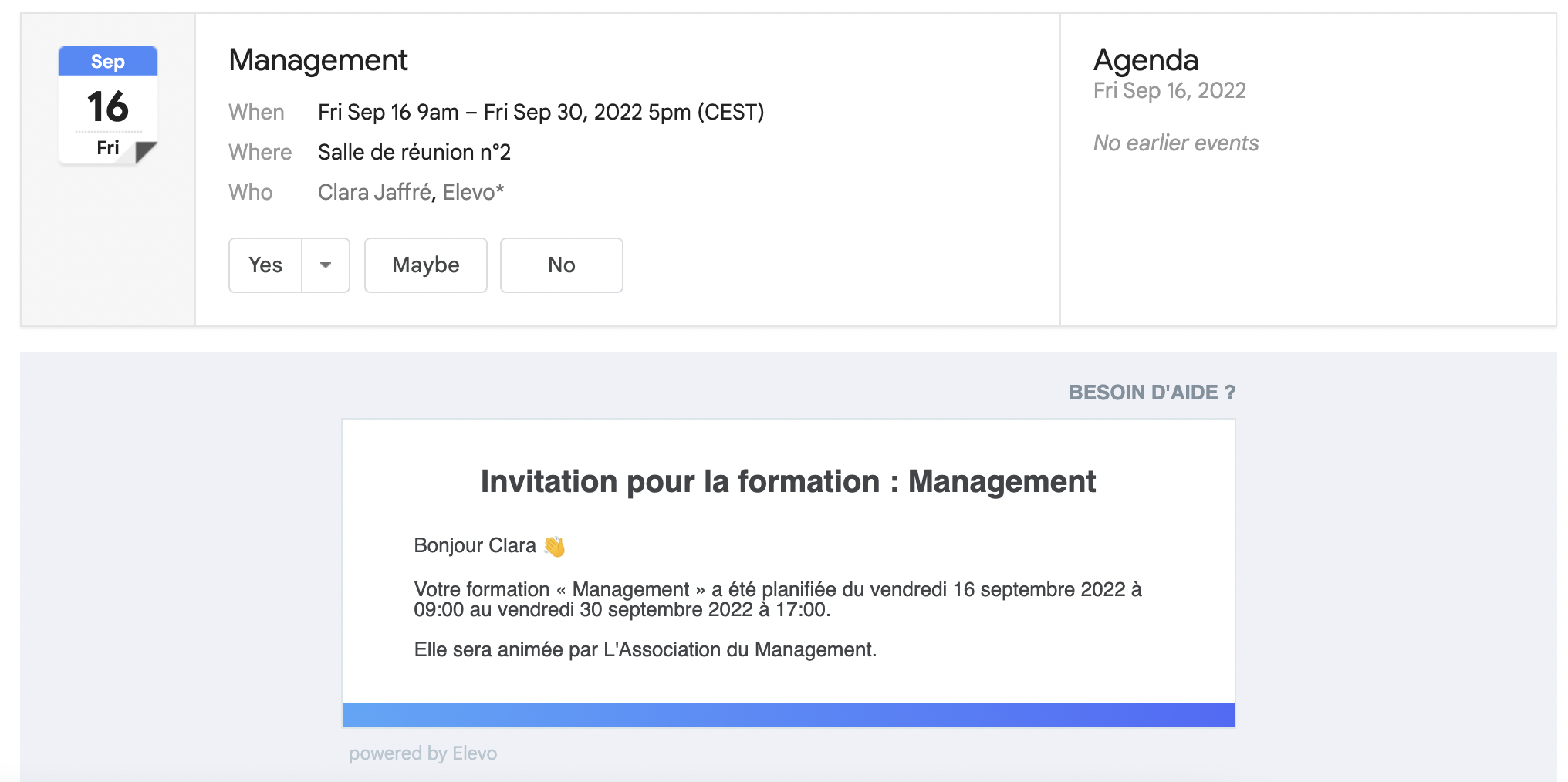Select the location Salle de réunion n°2
Image resolution: width=1568 pixels, height=782 pixels.
point(414,152)
